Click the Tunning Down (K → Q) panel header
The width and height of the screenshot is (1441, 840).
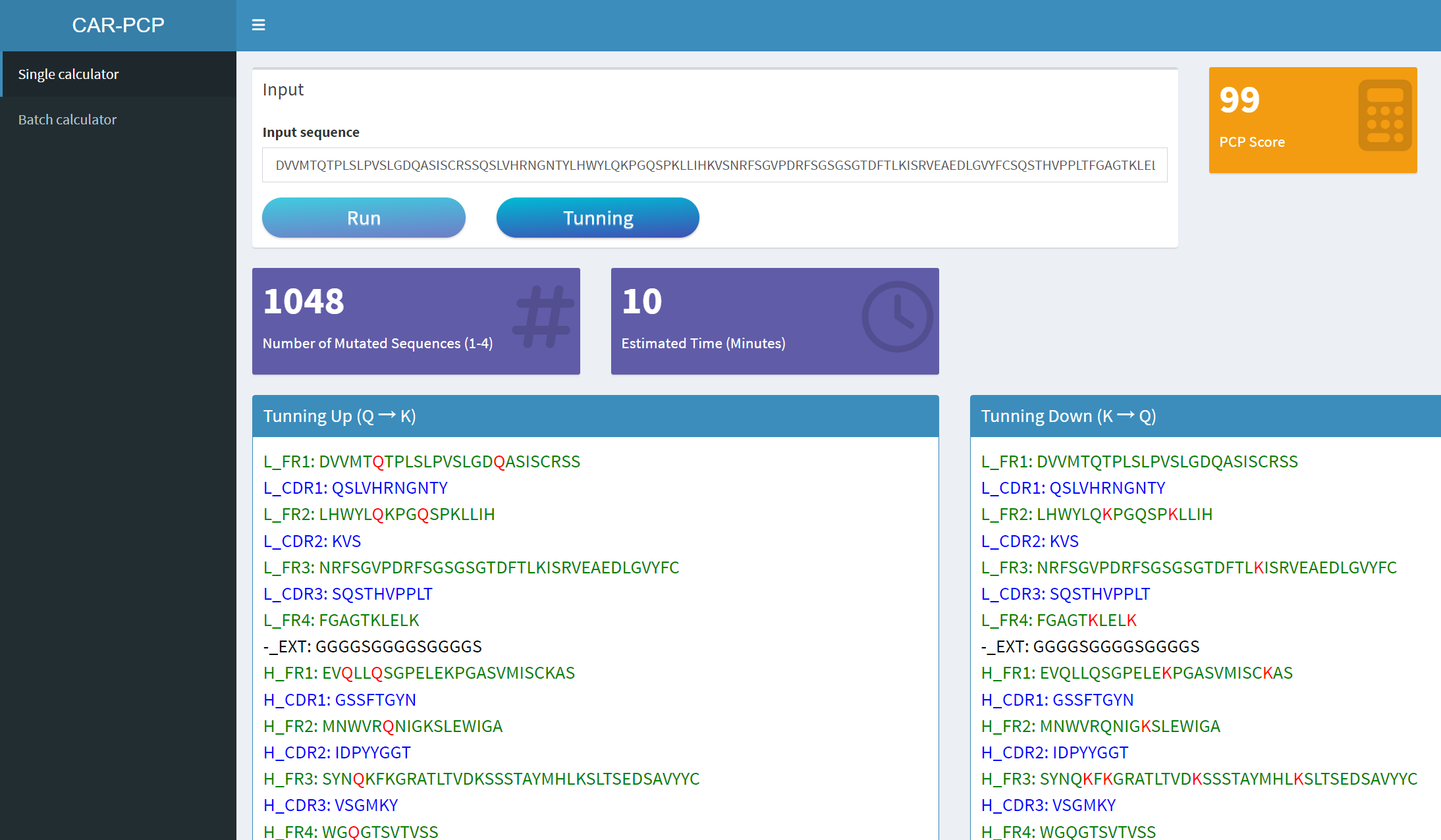(1068, 416)
